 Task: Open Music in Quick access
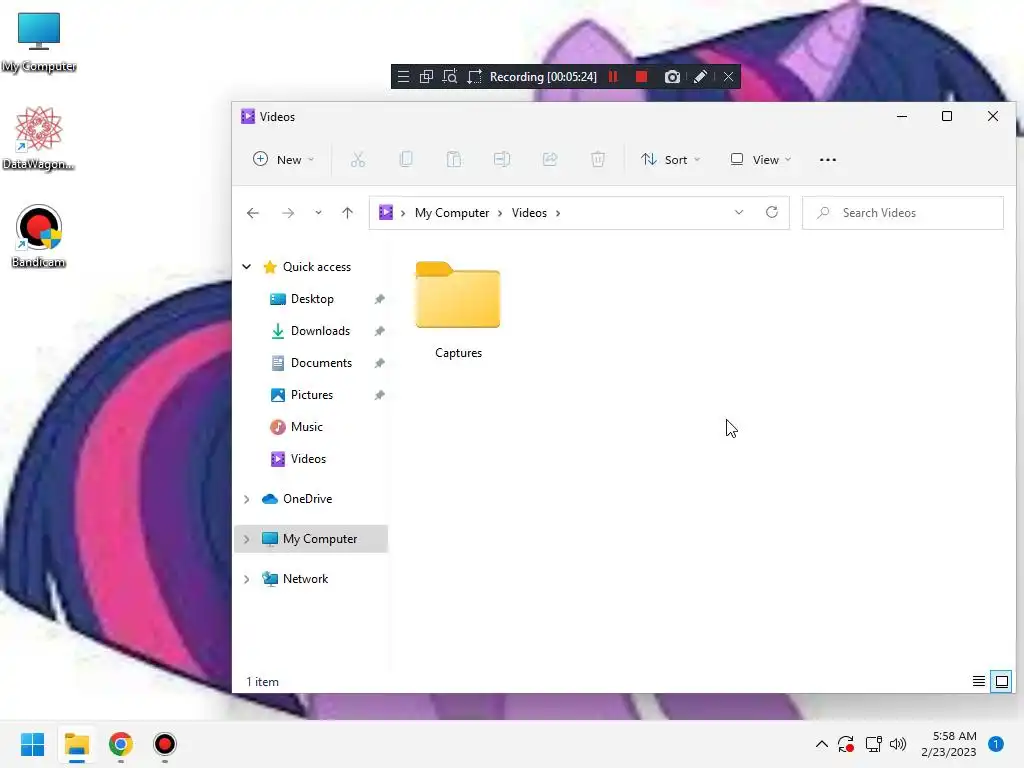[x=306, y=426]
